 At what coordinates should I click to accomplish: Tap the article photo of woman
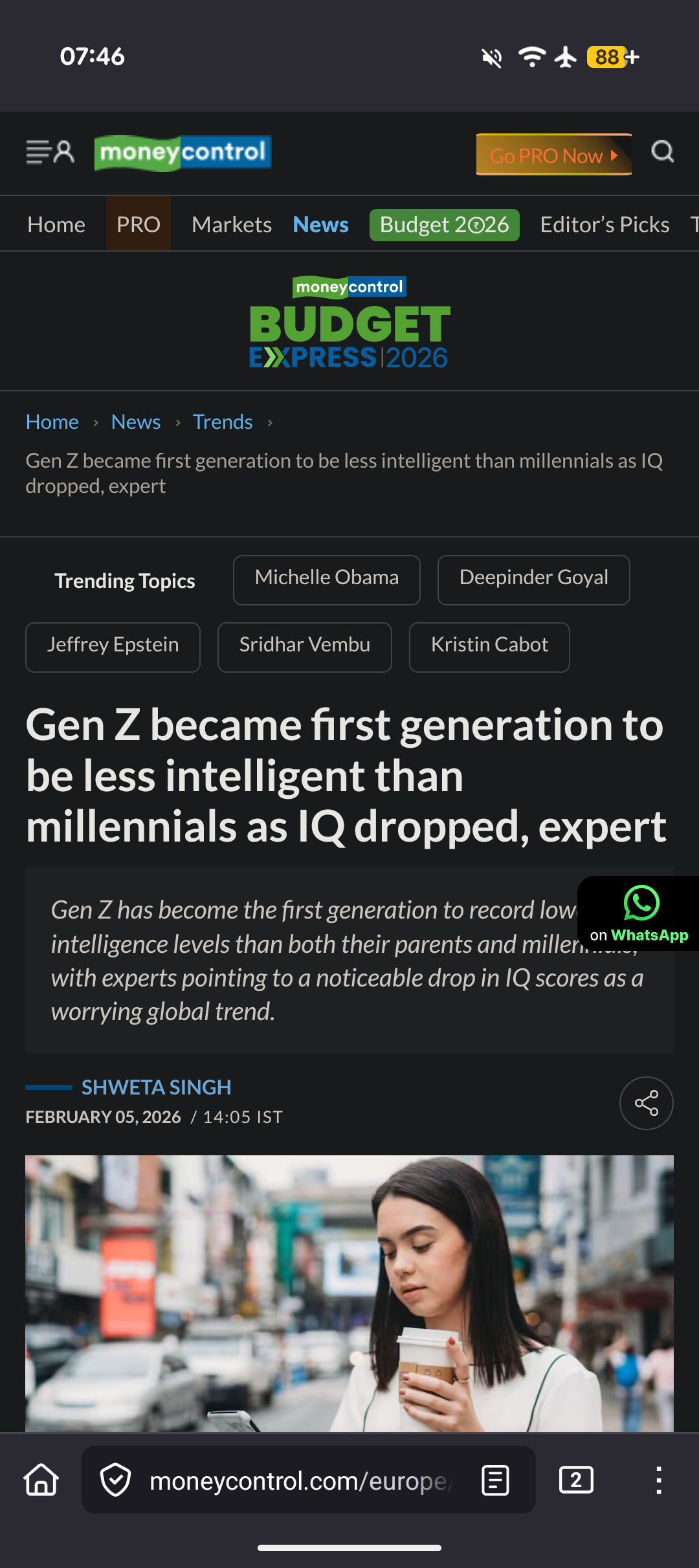[349, 1292]
